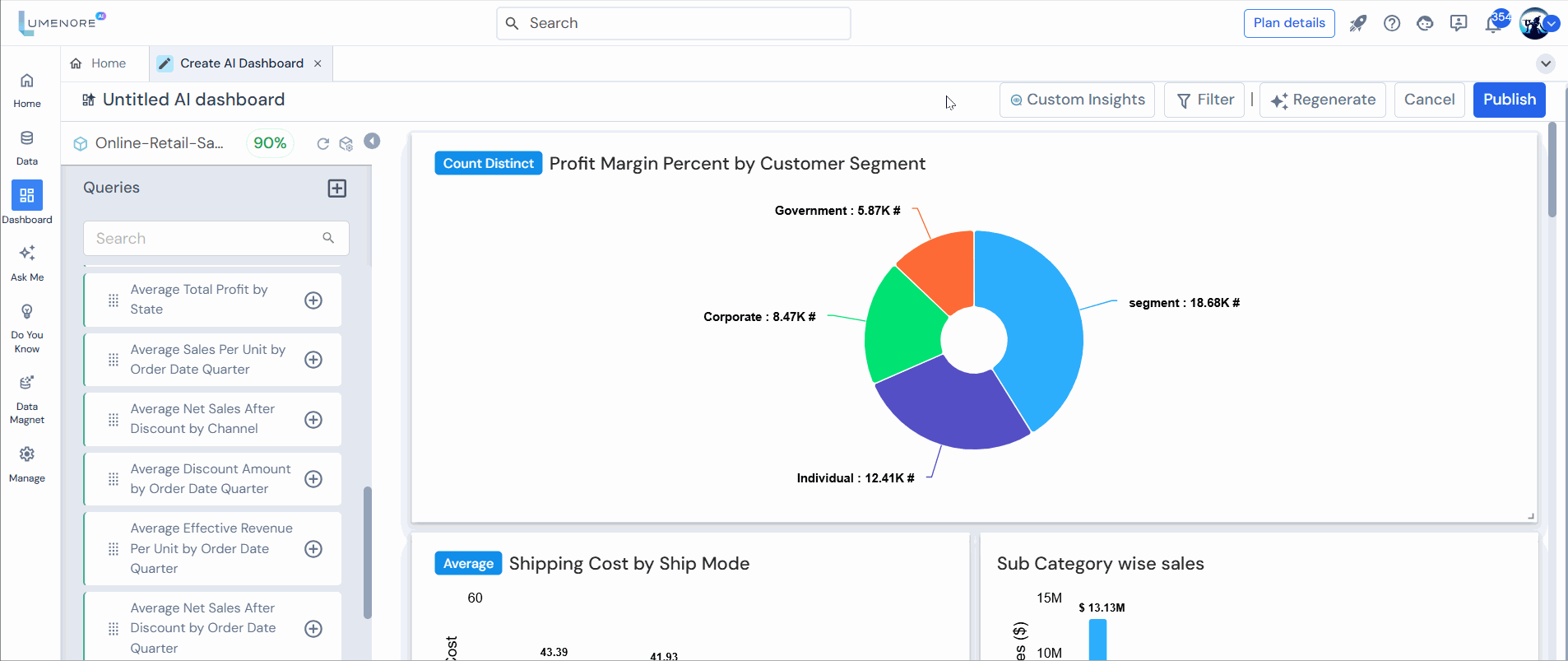Click the Count Distinct badge

click(x=488, y=163)
